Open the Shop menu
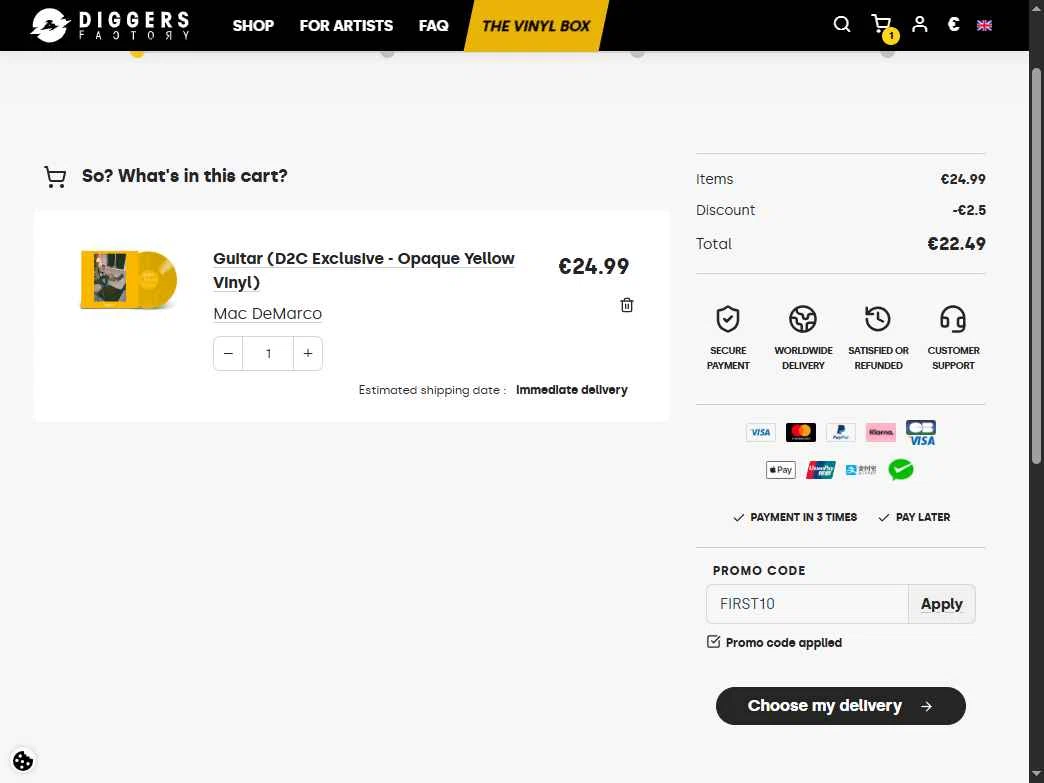The image size is (1044, 783). pos(253,25)
